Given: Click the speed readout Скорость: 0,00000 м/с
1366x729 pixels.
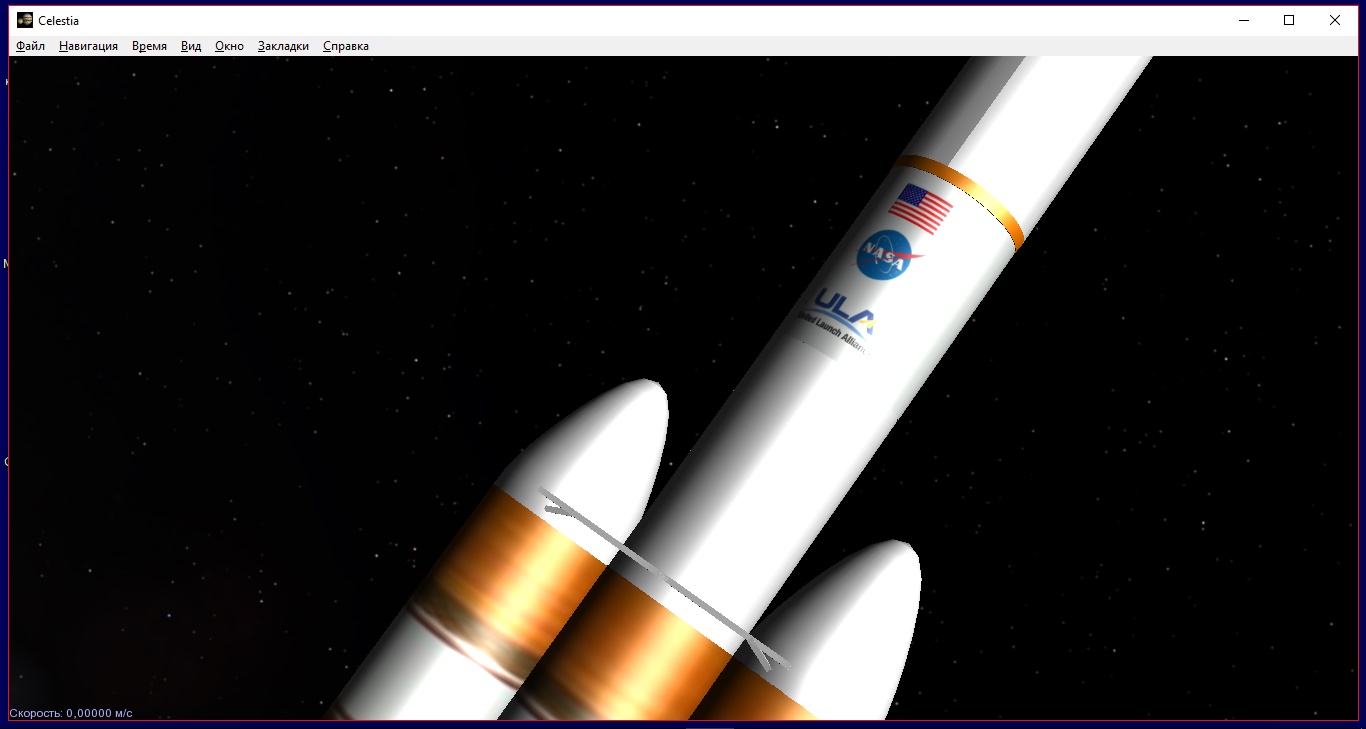Looking at the screenshot, I should pos(71,713).
